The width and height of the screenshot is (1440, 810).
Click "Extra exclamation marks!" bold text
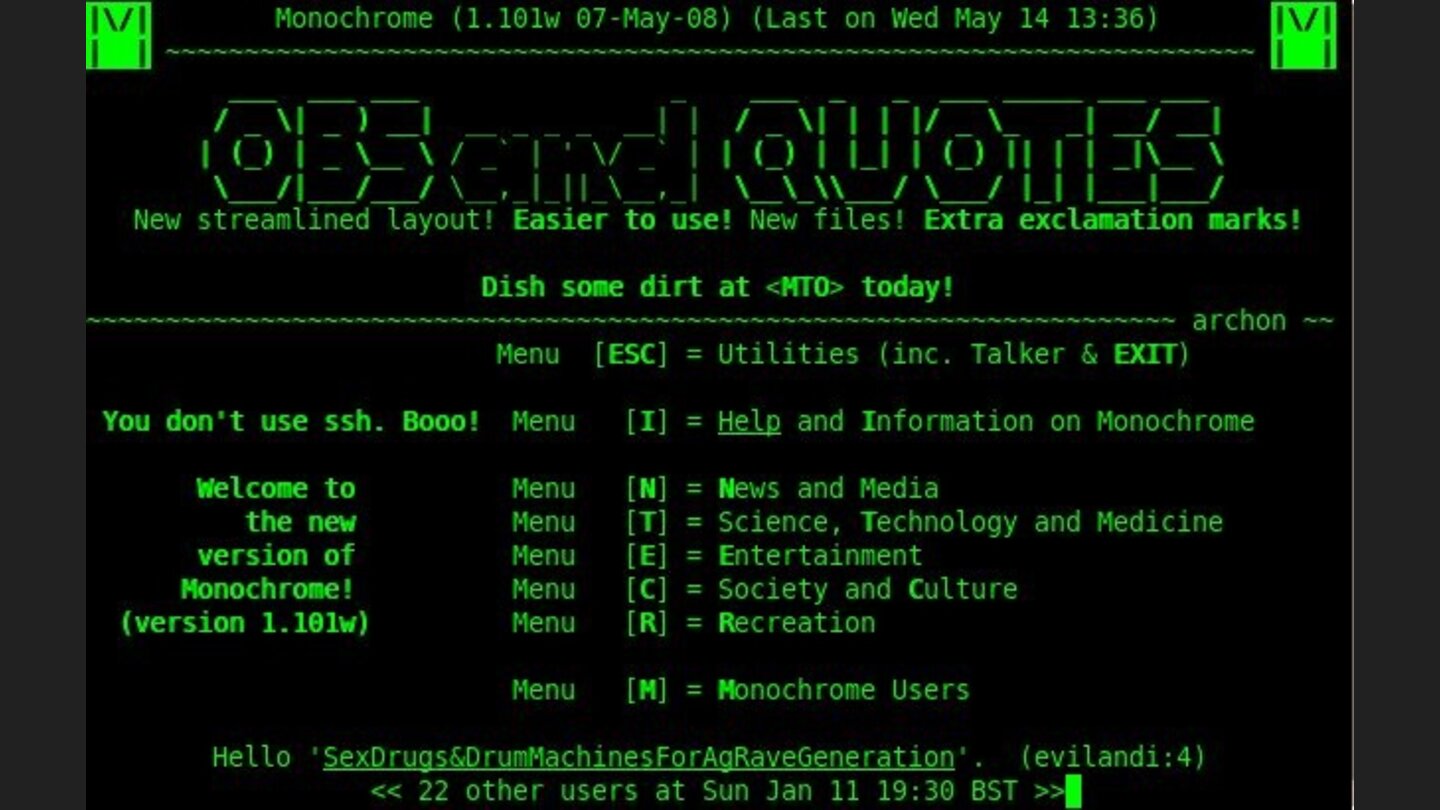coord(1113,220)
